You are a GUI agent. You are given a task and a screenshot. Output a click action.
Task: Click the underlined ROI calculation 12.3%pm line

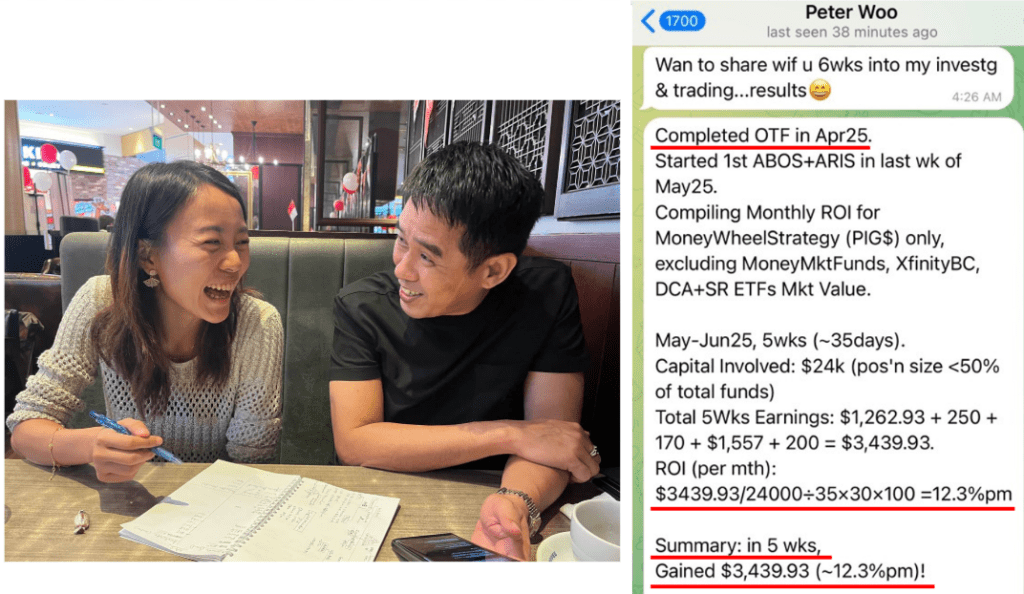coord(833,493)
